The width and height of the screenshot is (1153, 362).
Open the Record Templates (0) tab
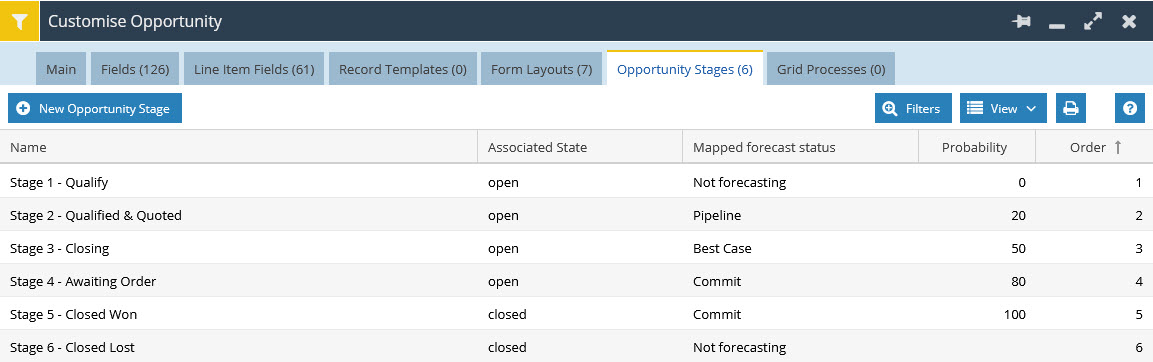(x=403, y=69)
